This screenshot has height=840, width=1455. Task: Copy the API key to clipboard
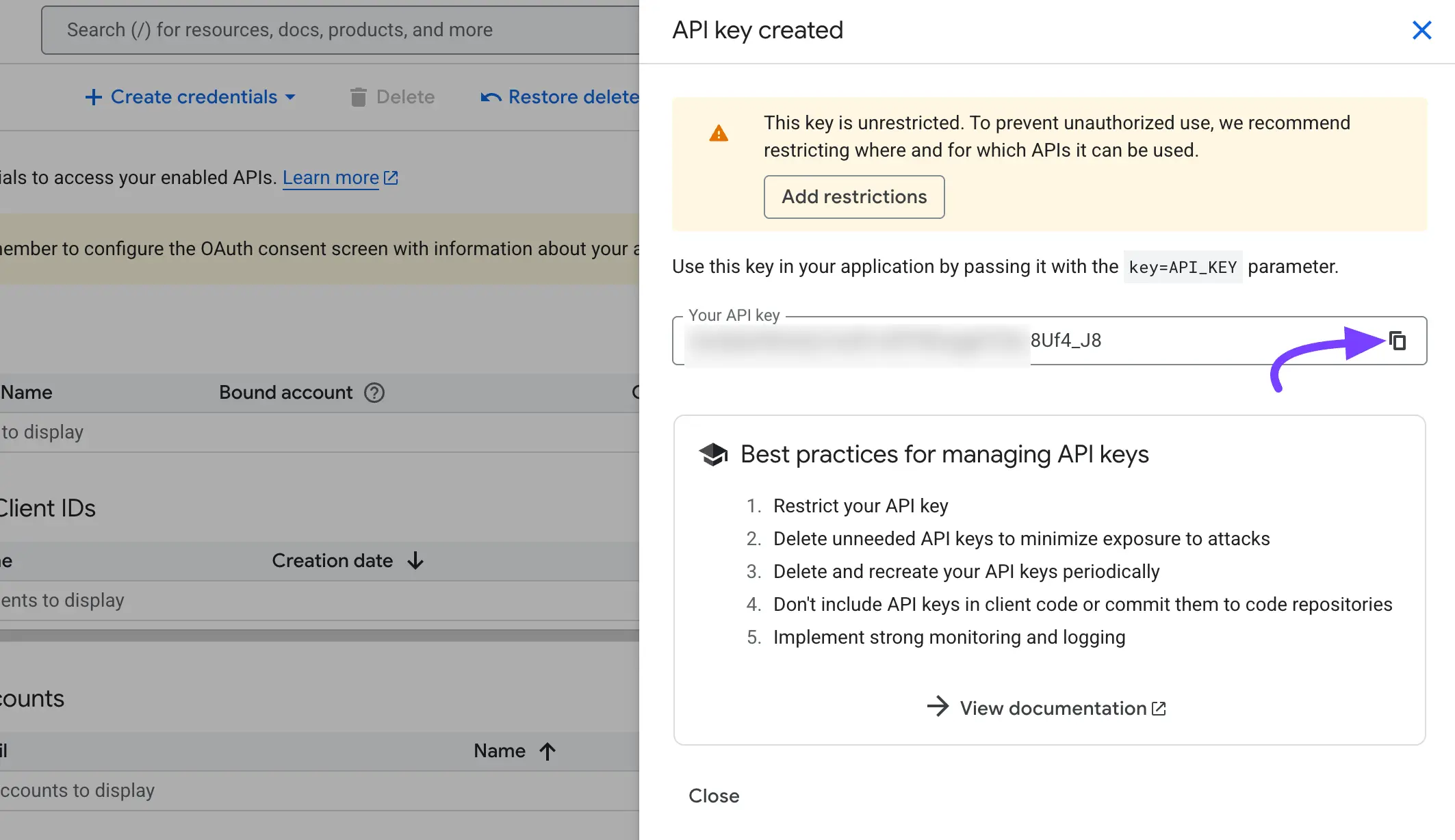click(1396, 341)
